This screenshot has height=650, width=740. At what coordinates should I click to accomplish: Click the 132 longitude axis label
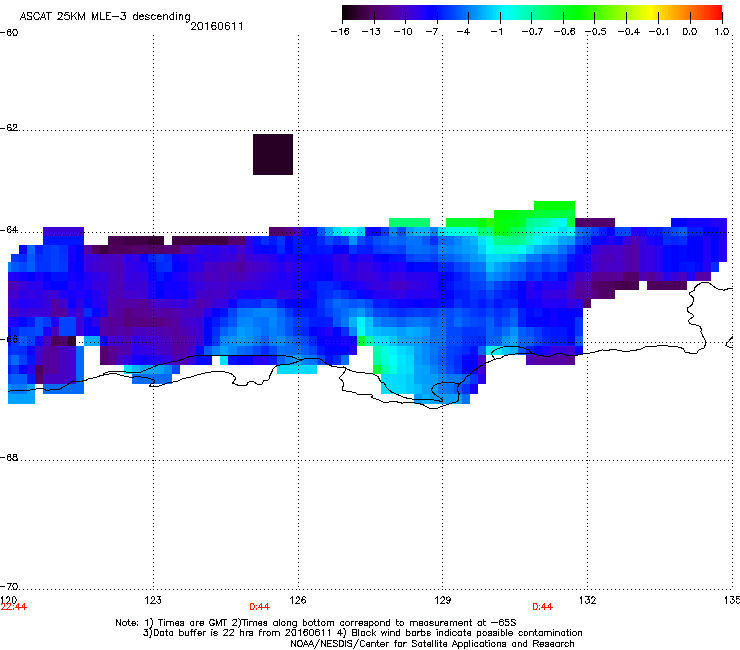pyautogui.click(x=588, y=600)
